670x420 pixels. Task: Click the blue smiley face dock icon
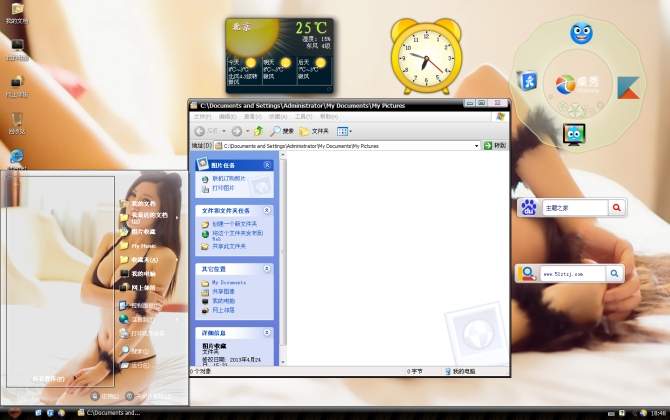581,33
